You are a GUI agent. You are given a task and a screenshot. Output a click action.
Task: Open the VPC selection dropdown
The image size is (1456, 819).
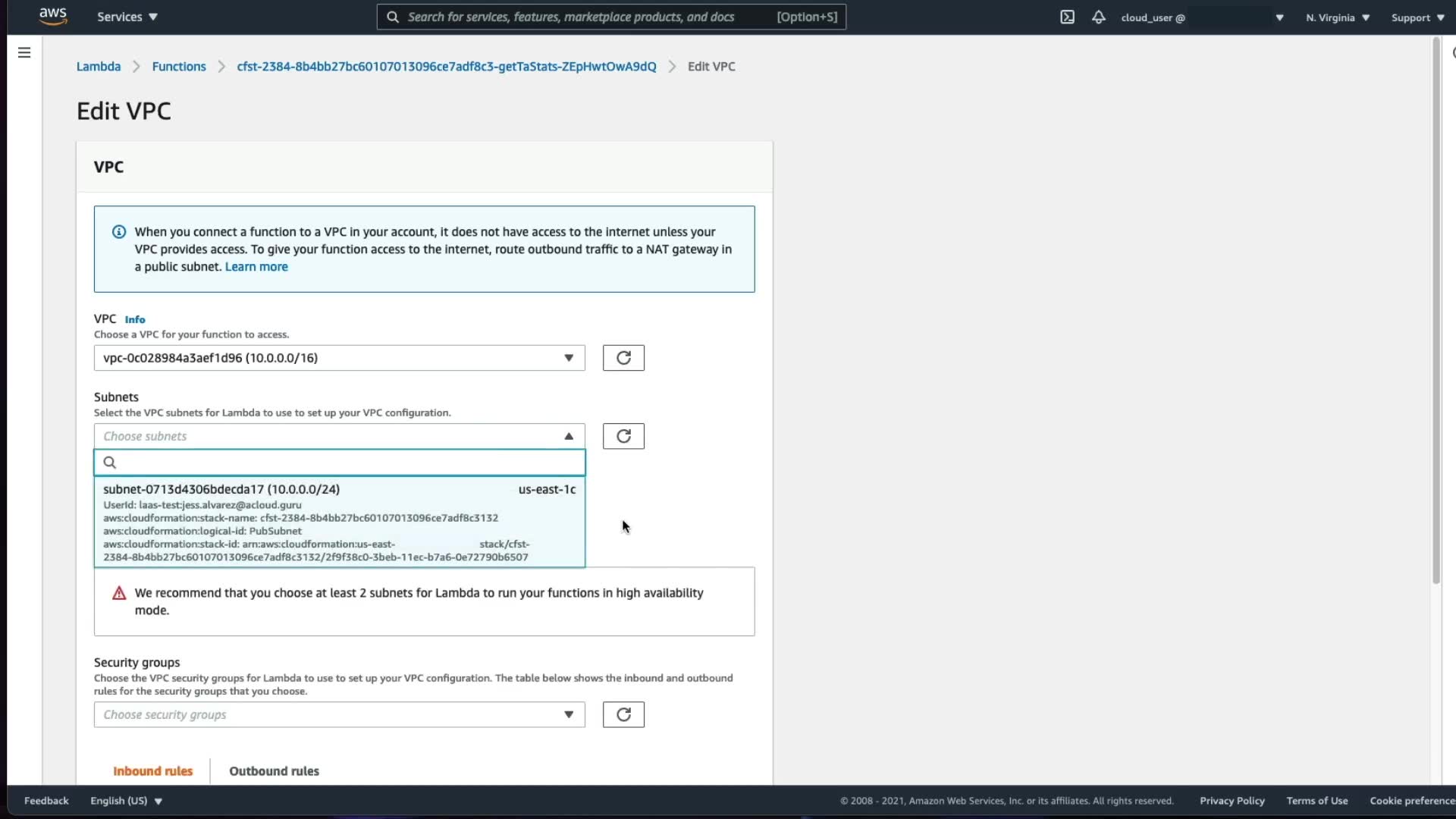(339, 358)
